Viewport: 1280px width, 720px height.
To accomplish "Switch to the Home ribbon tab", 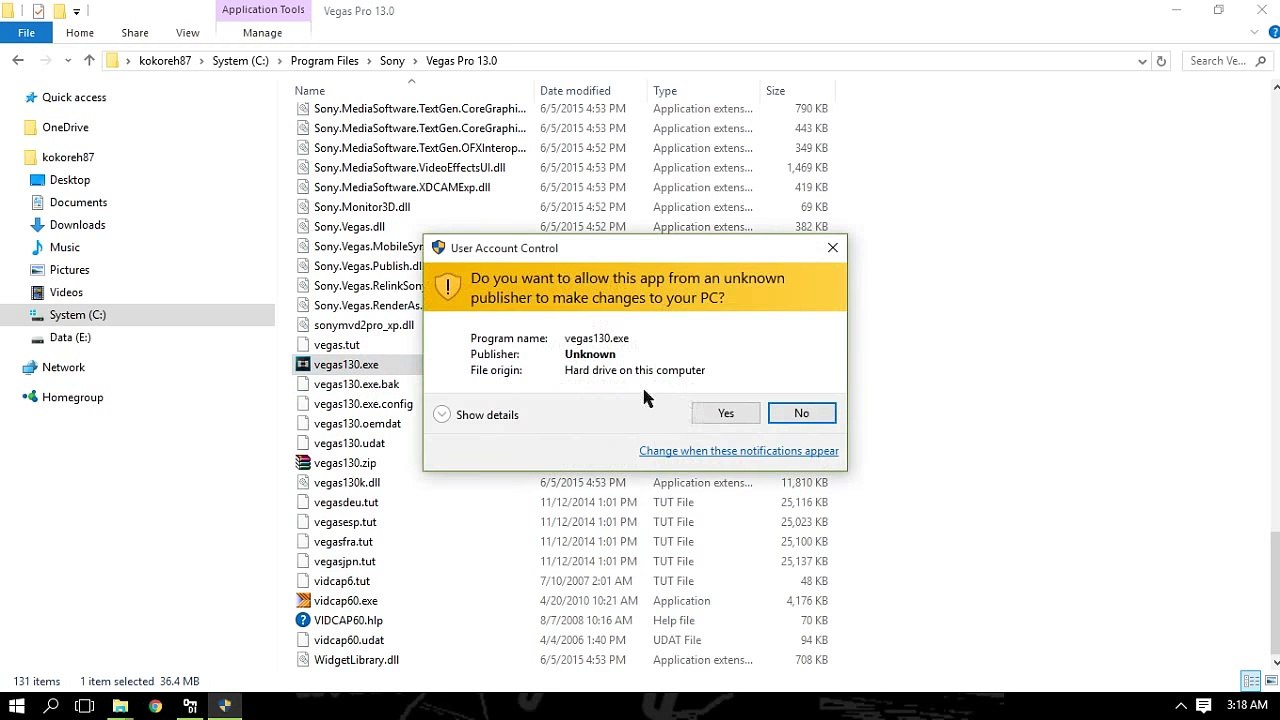I will click(x=80, y=33).
